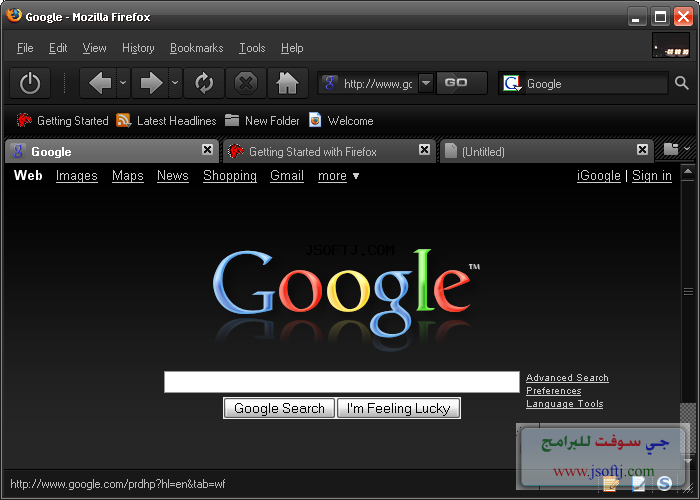Open search engine selector icon
700x500 pixels.
512,83
